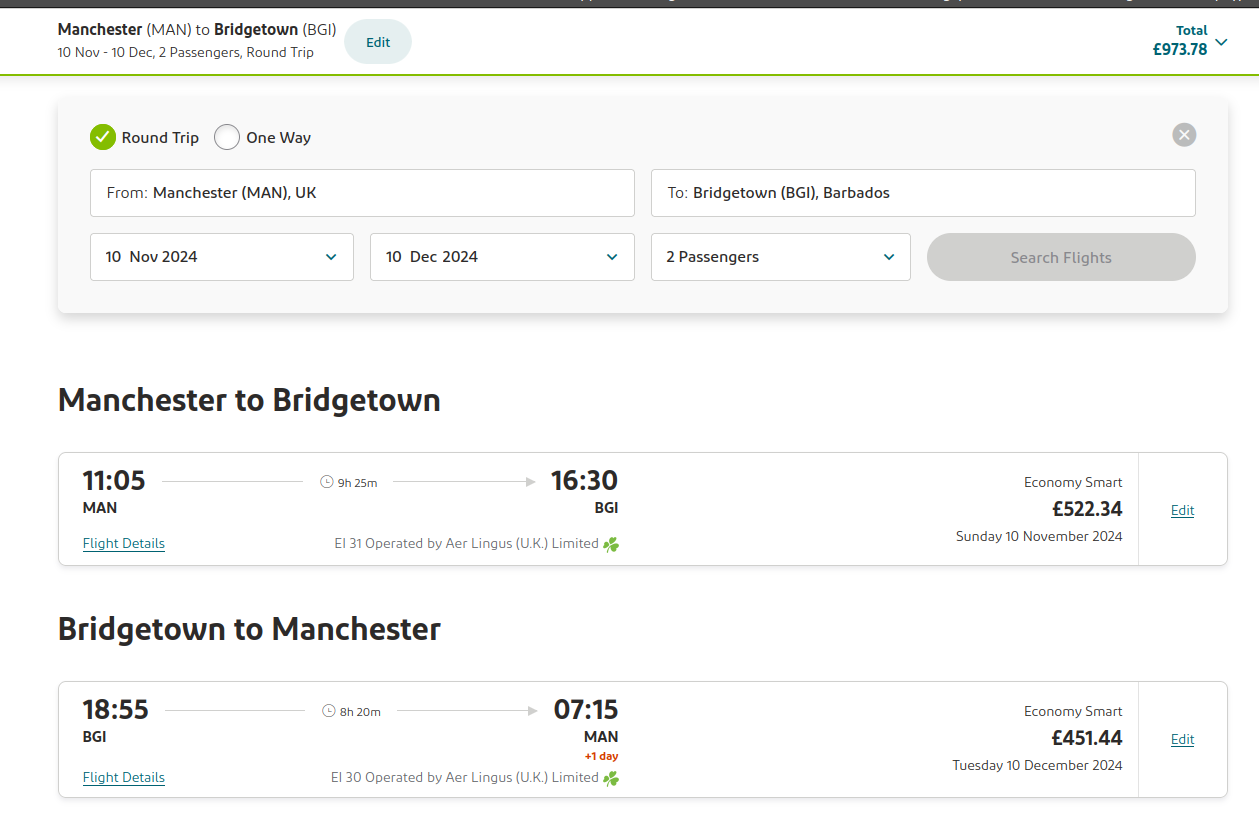Click the From Manchester (MAN) input field
The height and width of the screenshot is (823, 1259).
click(362, 193)
